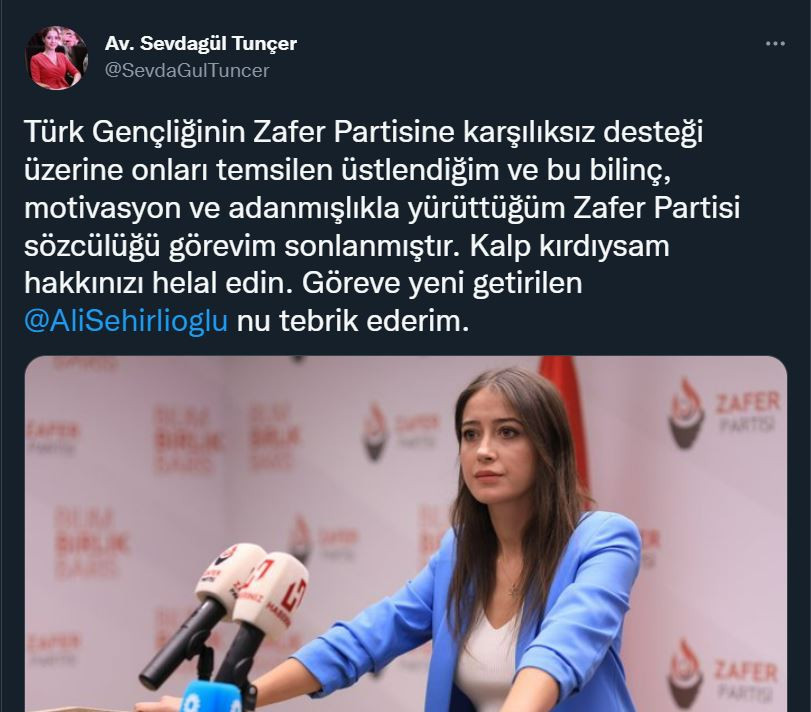Click the phrase Zafer Partisi sözcülüğü in tweet

[x=382, y=226]
